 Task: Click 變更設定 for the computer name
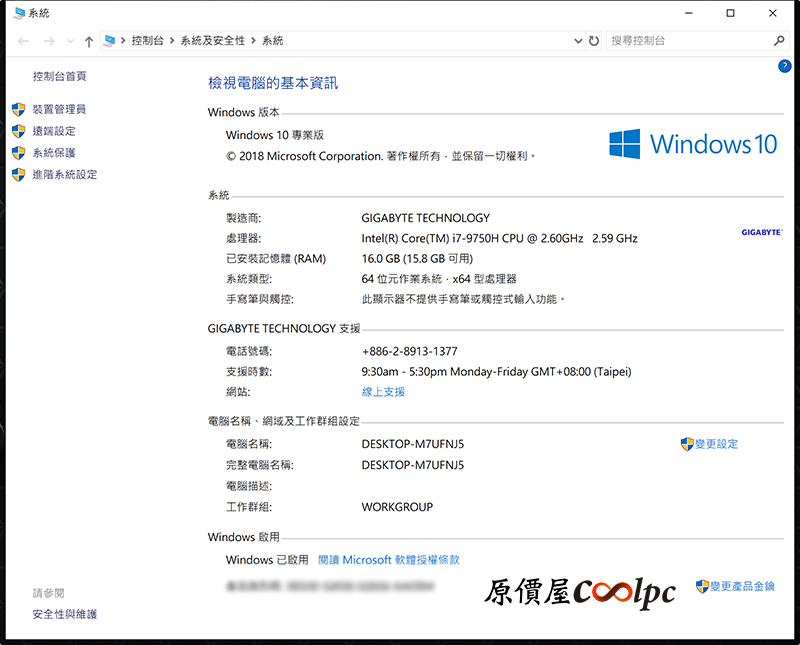716,444
